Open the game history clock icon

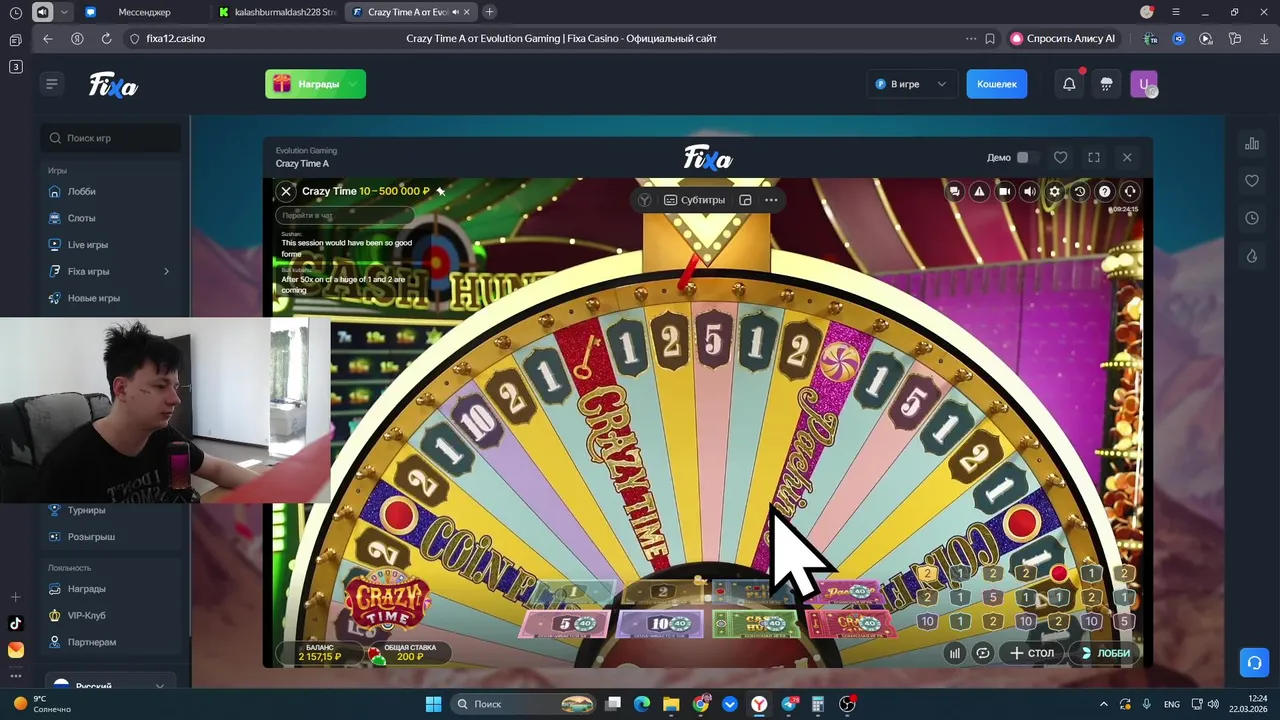click(x=1080, y=191)
